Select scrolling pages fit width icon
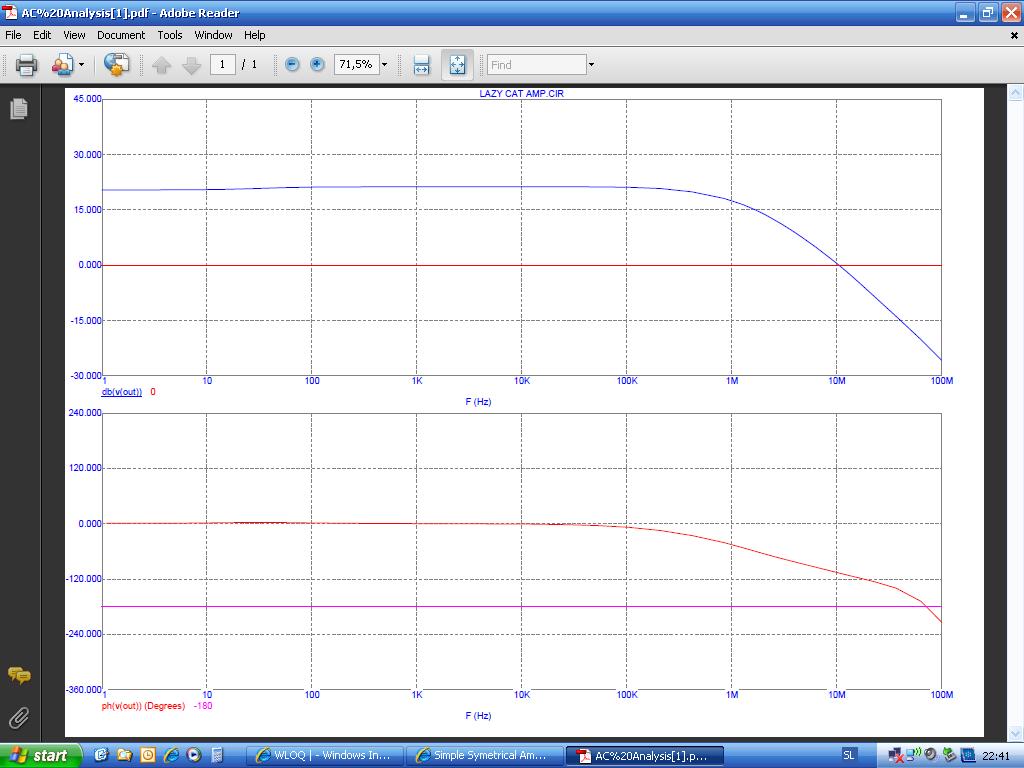1024x768 pixels. pyautogui.click(x=421, y=65)
